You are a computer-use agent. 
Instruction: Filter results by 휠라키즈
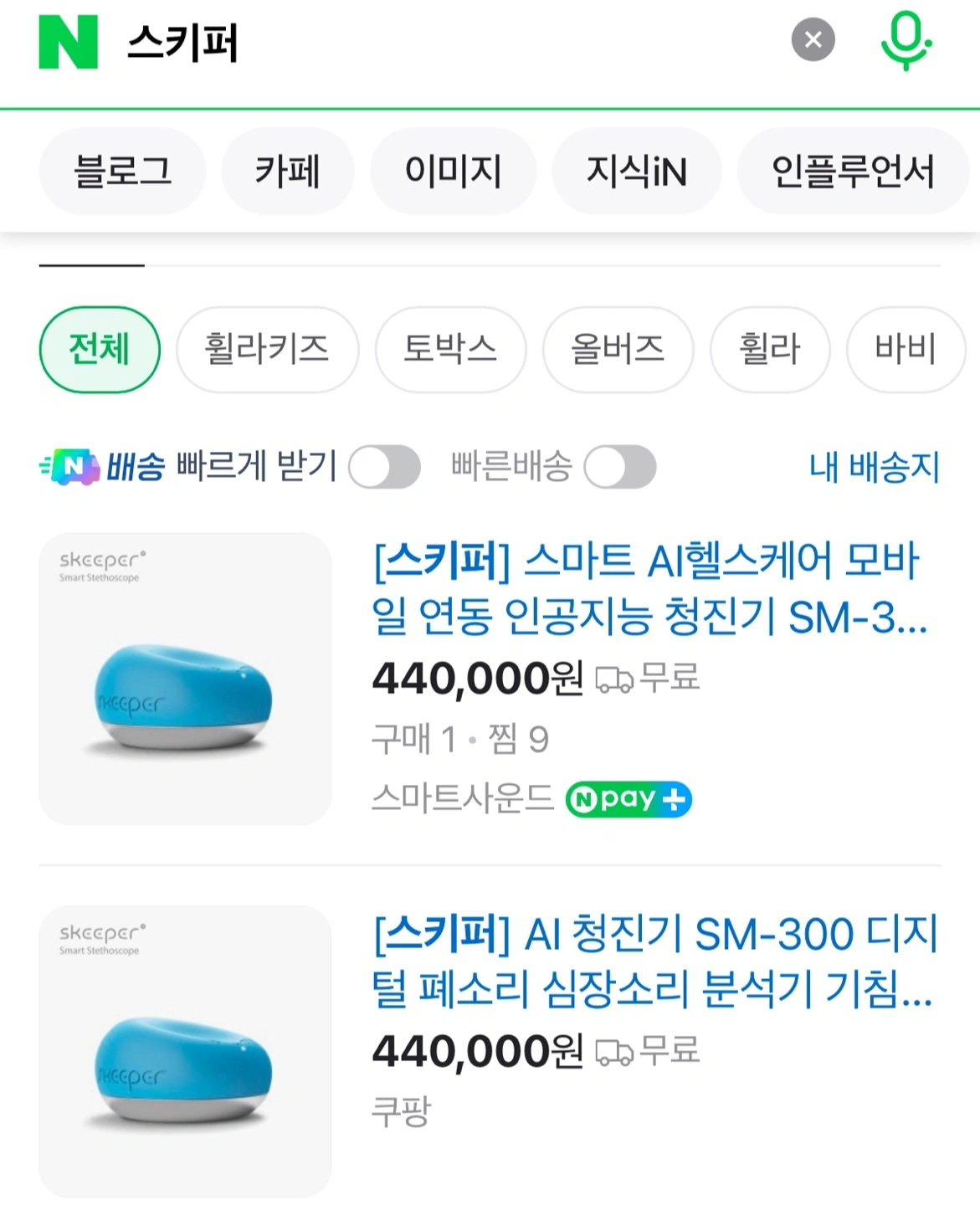click(x=267, y=350)
